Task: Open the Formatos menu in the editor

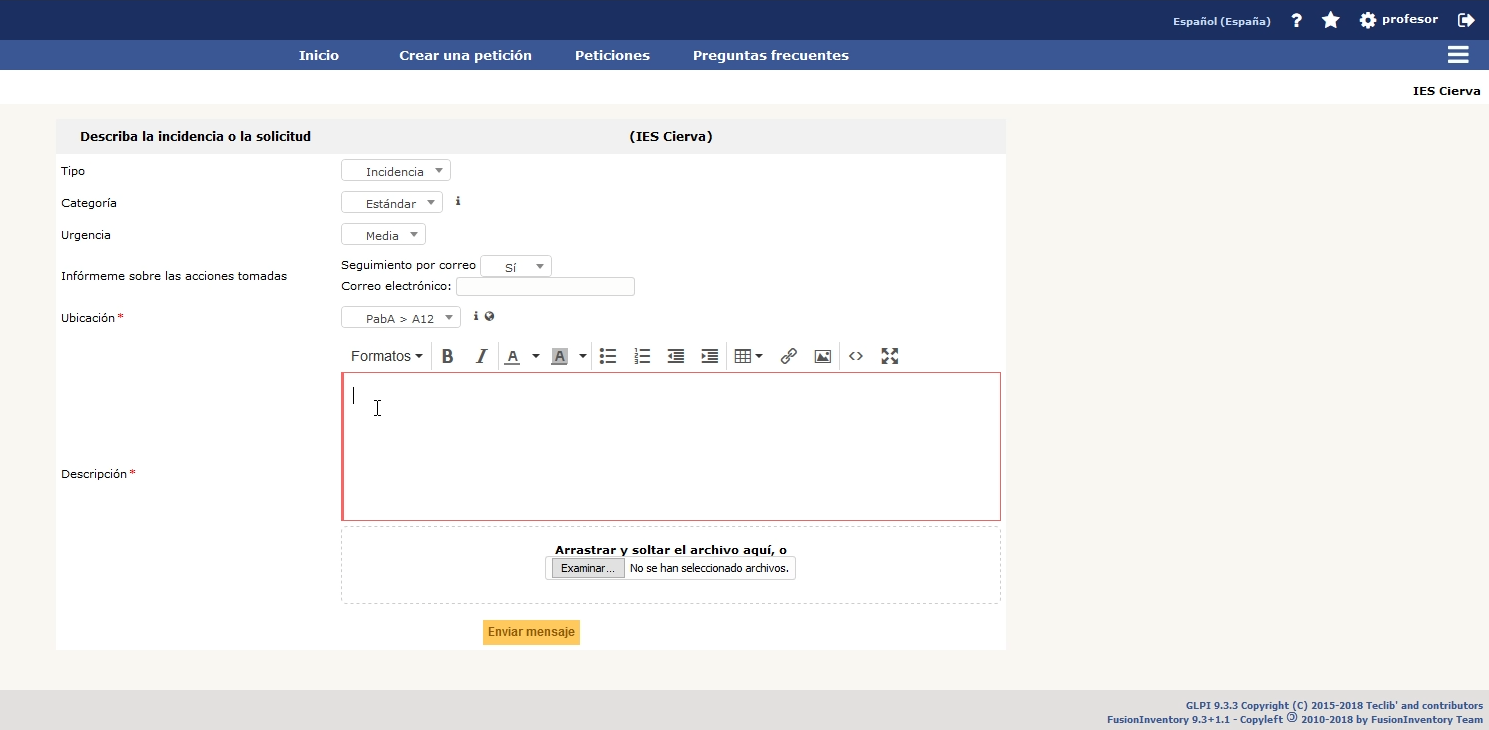Action: [x=386, y=356]
